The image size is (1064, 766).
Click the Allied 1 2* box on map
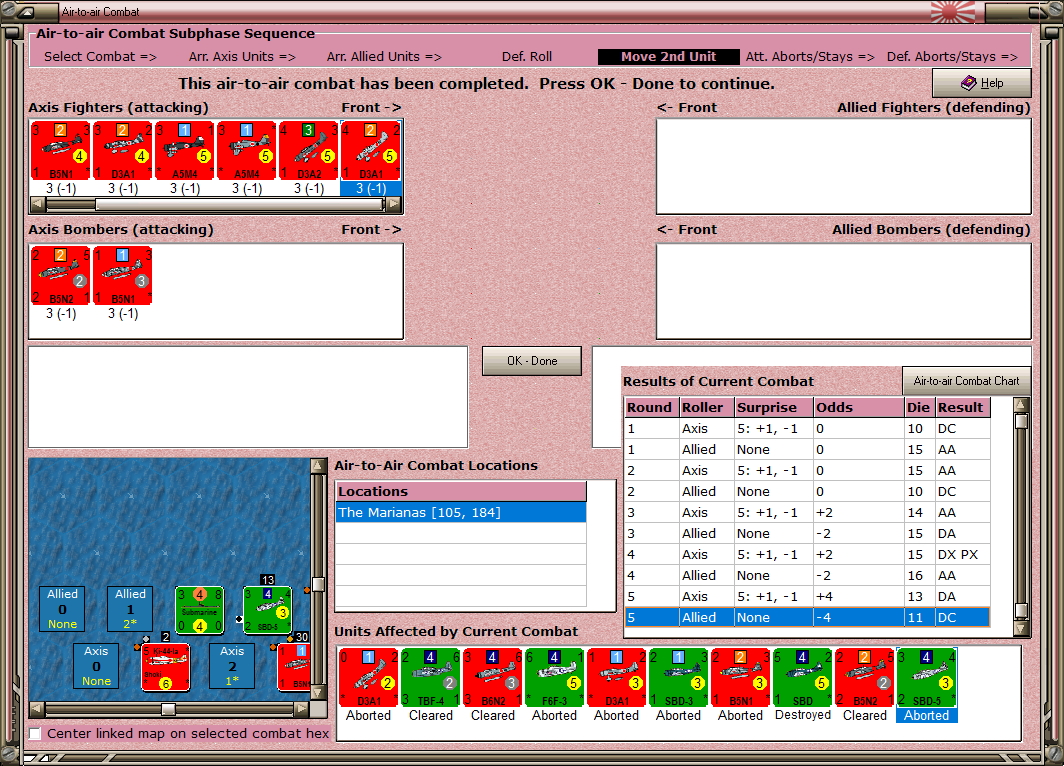point(130,609)
